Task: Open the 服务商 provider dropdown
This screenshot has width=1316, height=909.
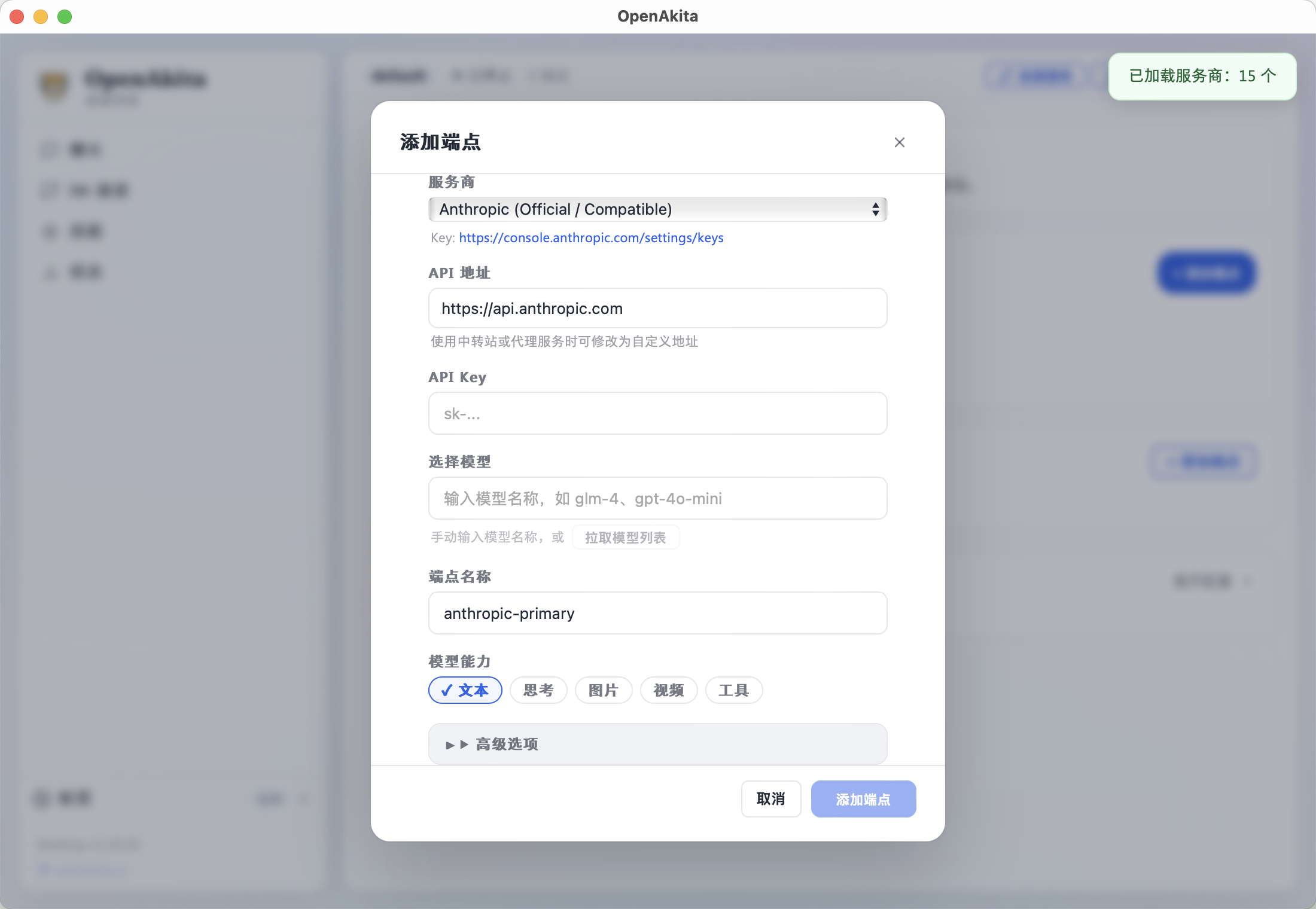Action: (x=658, y=209)
